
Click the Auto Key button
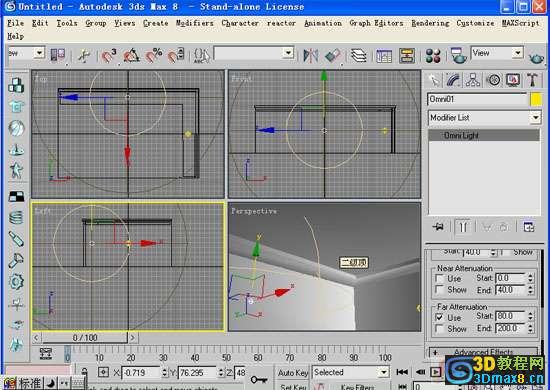[293, 373]
